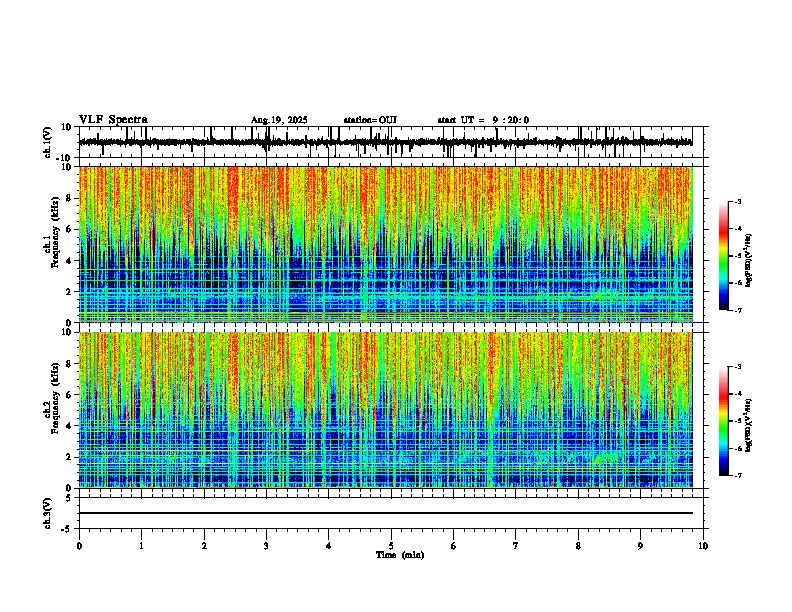The image size is (792, 612).
Task: Click the time axis tick label "4"
Action: (329, 546)
